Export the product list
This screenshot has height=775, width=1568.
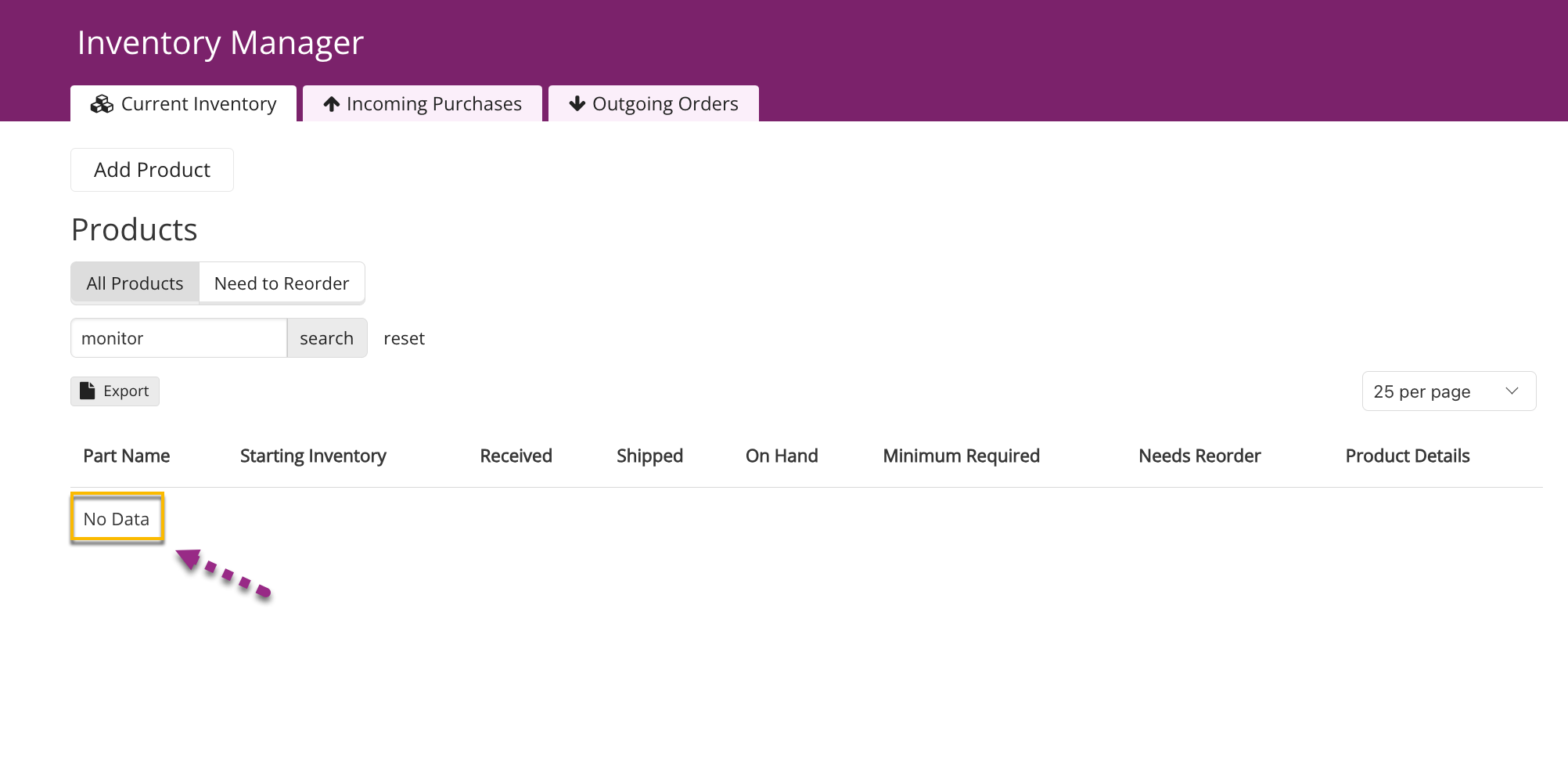115,391
